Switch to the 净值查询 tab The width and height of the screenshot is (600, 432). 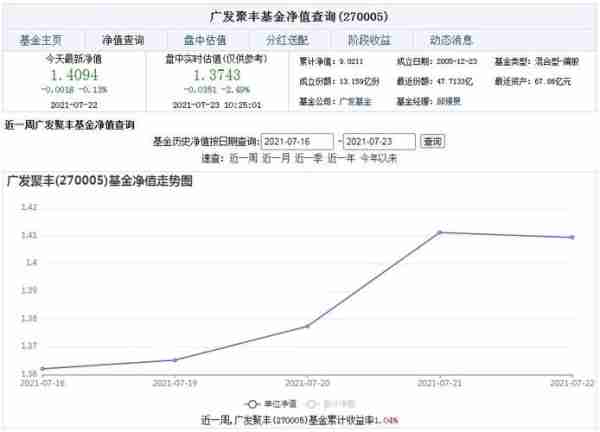[x=123, y=40]
